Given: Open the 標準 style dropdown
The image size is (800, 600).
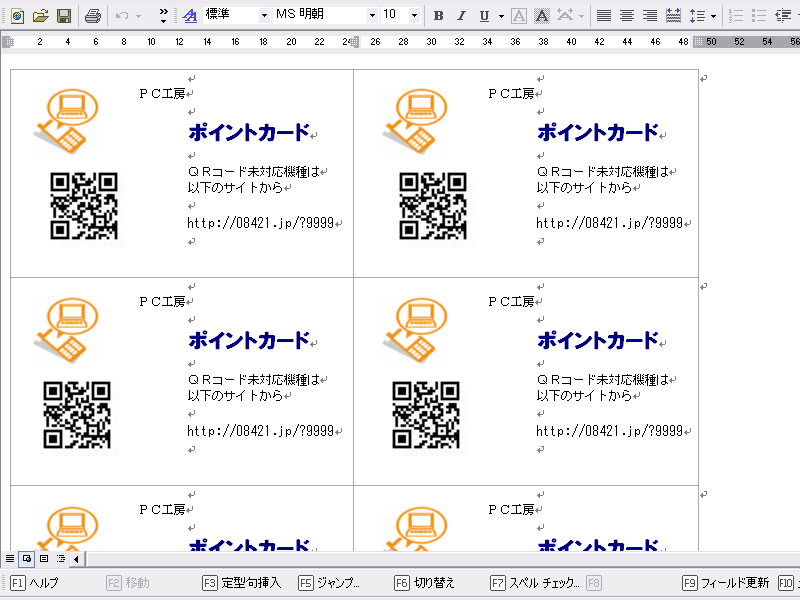Looking at the screenshot, I should (x=264, y=15).
